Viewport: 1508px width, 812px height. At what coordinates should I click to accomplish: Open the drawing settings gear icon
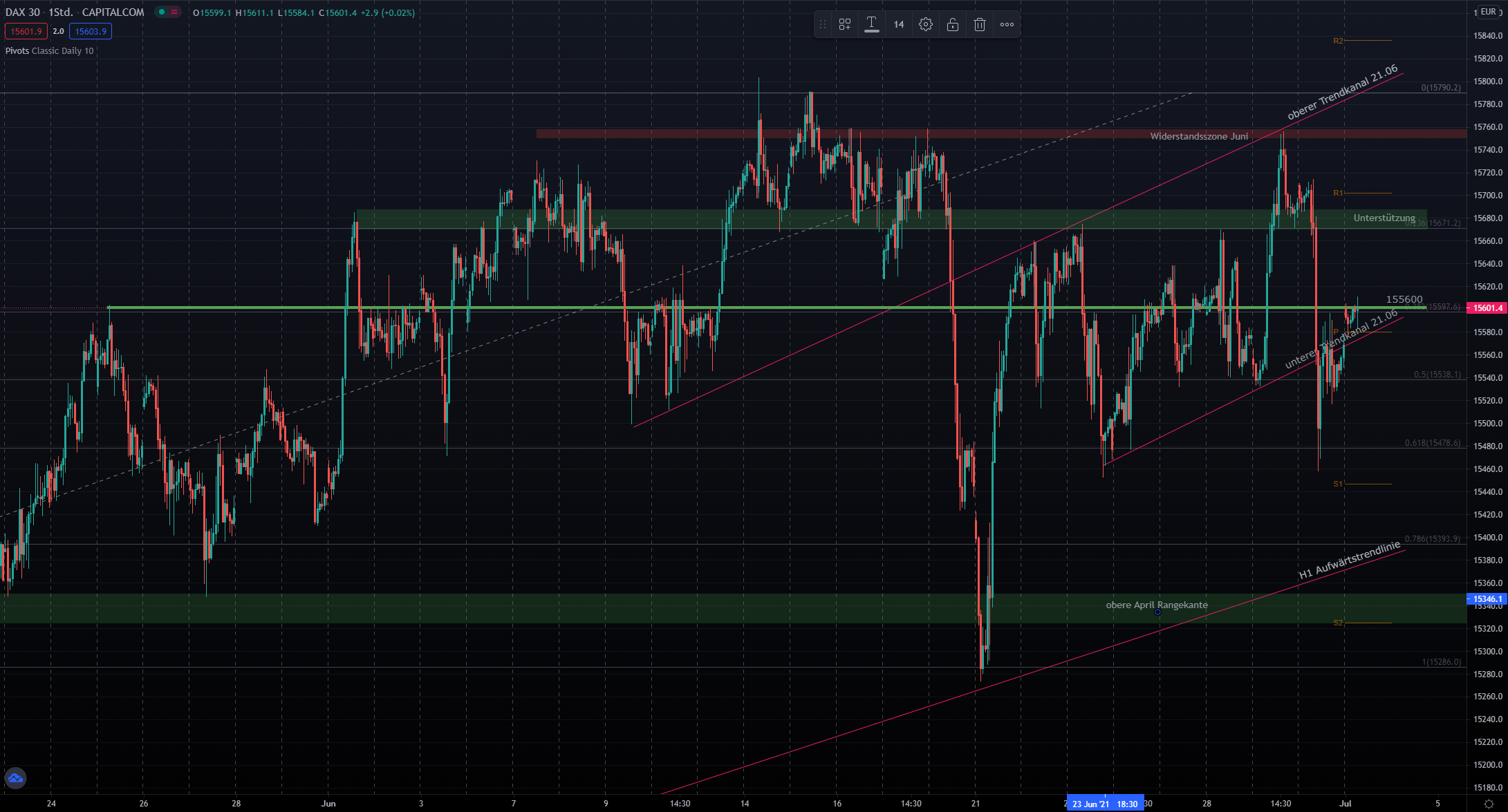(925, 24)
